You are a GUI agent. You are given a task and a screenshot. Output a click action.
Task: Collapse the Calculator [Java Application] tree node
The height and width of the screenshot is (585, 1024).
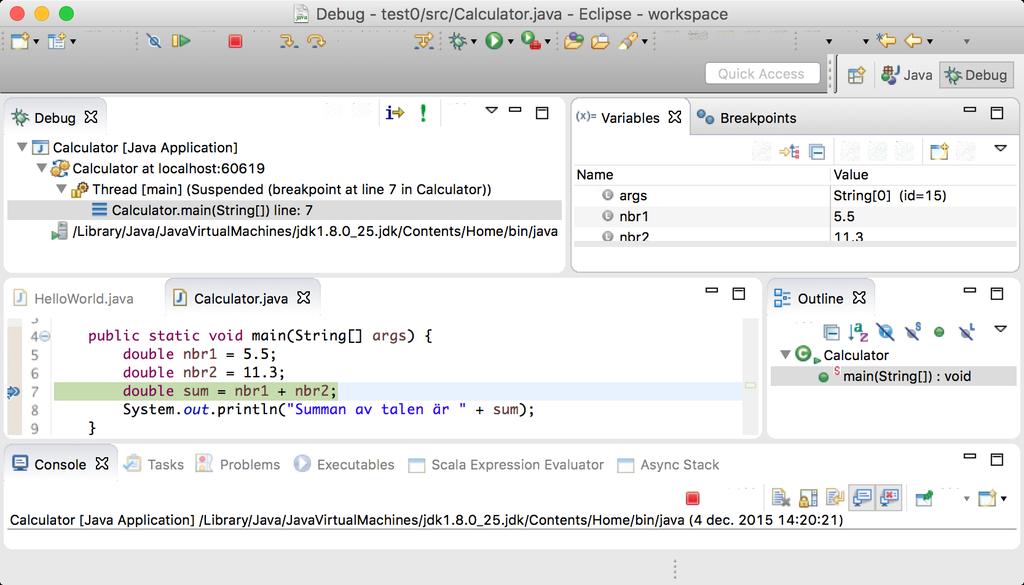(x=22, y=148)
